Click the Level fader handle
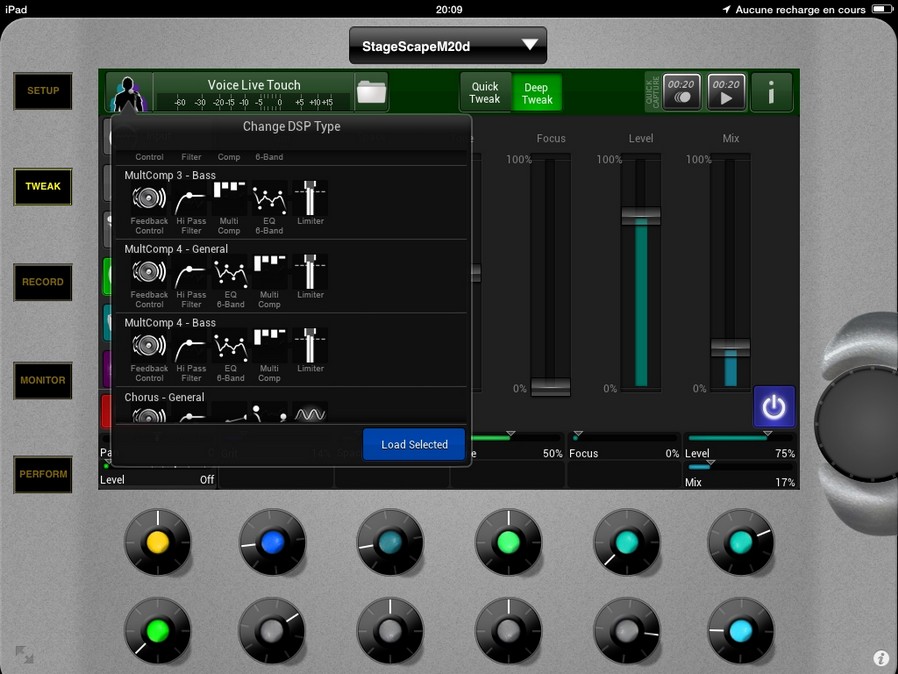The image size is (898, 674). [640, 214]
